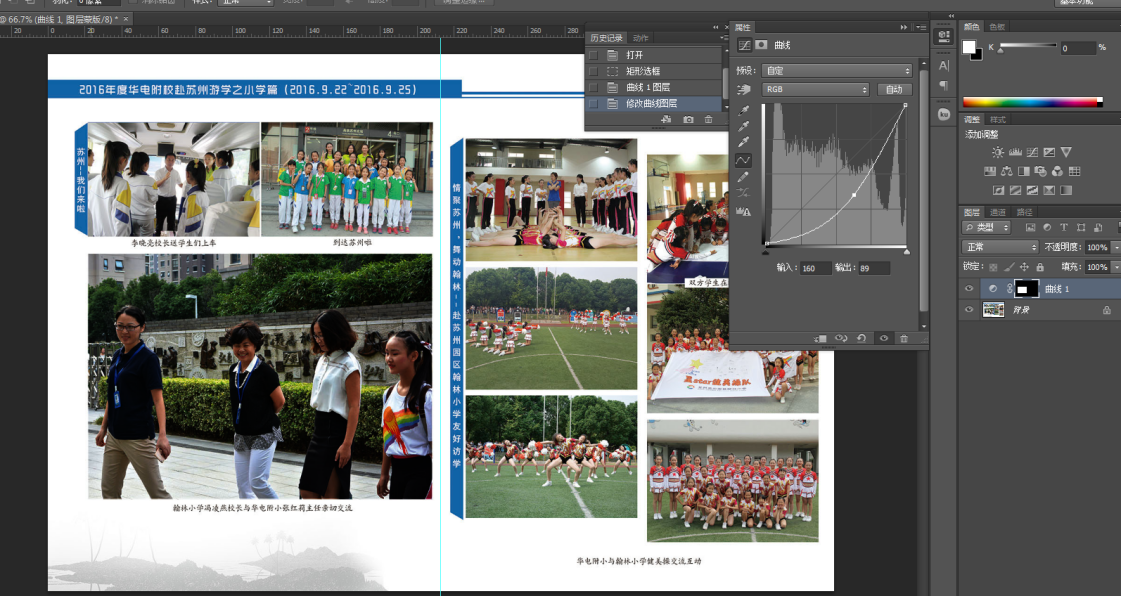Click the 自动 auto button
The width and height of the screenshot is (1121, 596).
click(894, 89)
